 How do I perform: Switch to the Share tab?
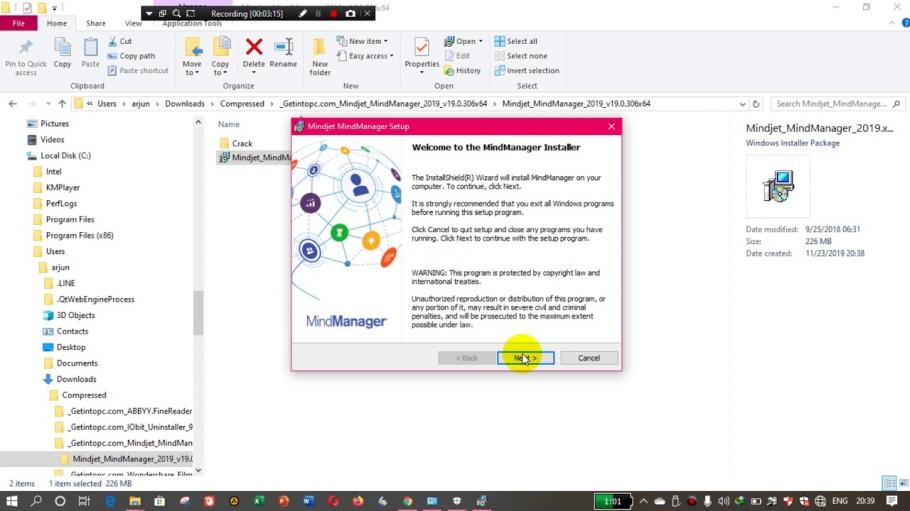[x=96, y=23]
